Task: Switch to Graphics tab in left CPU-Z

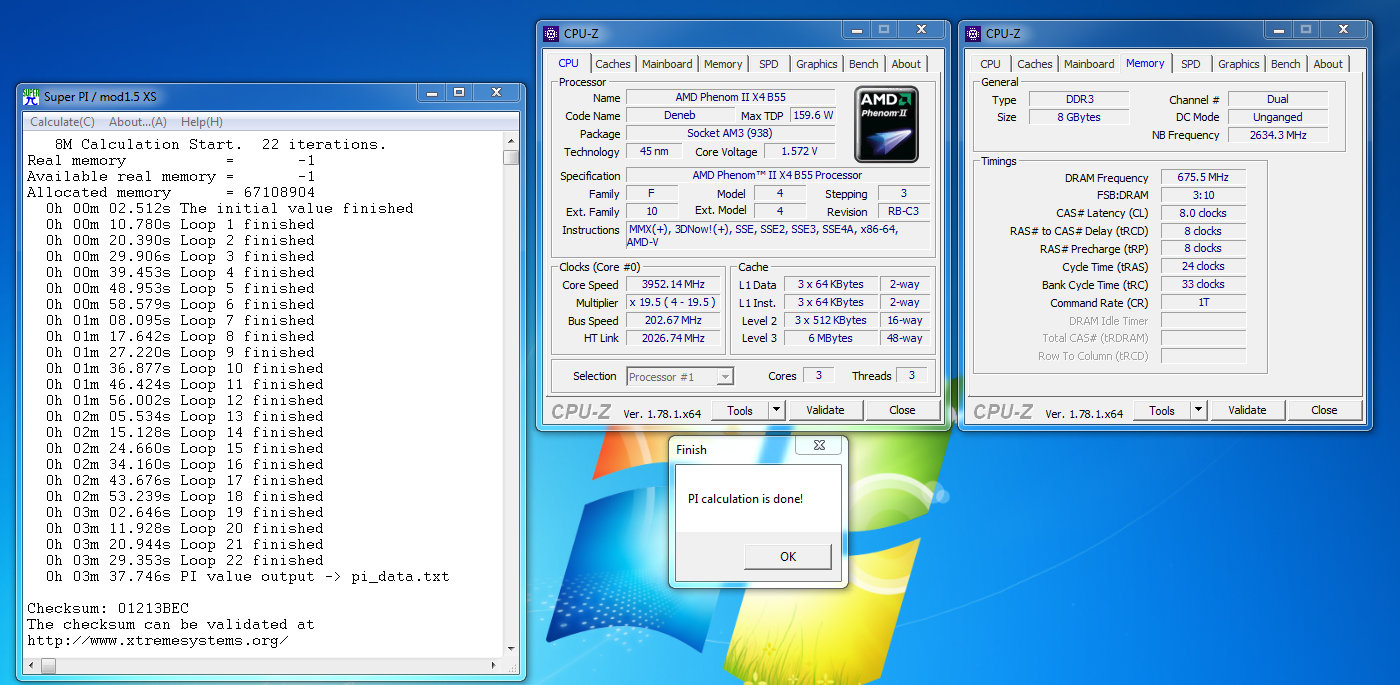Action: [x=817, y=64]
